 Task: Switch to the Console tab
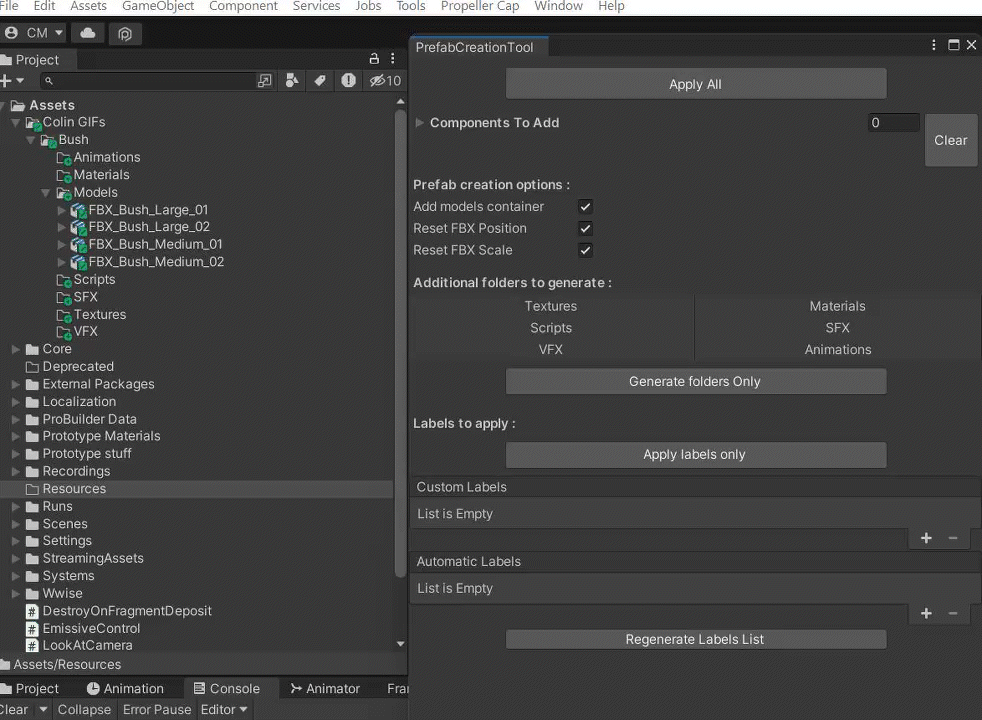227,688
